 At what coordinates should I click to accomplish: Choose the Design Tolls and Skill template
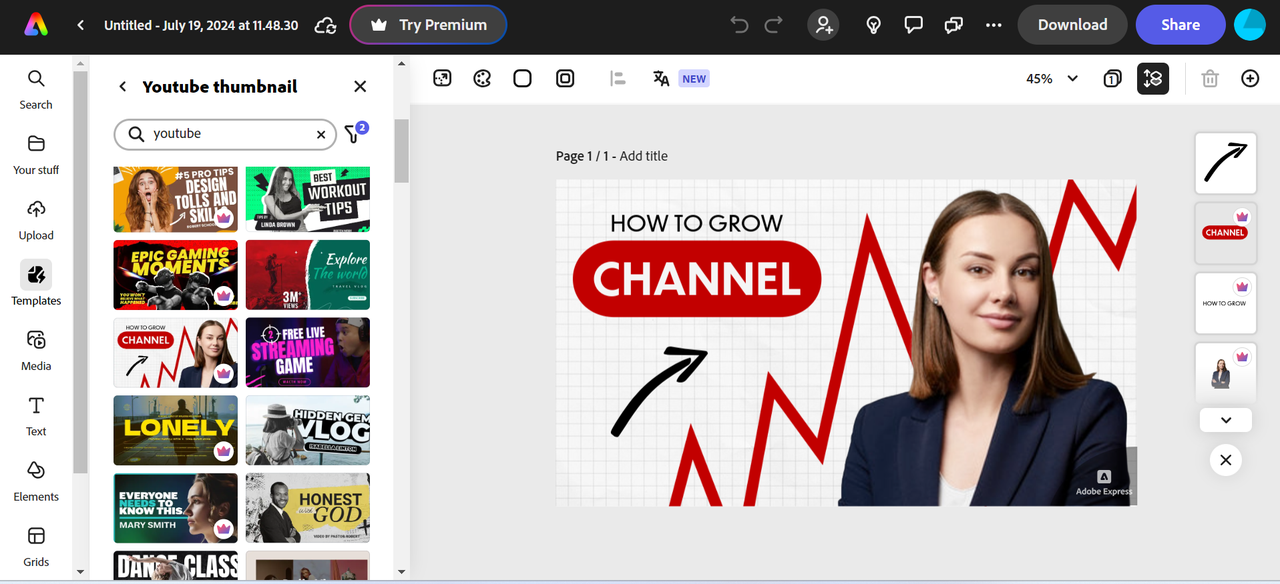(x=176, y=199)
